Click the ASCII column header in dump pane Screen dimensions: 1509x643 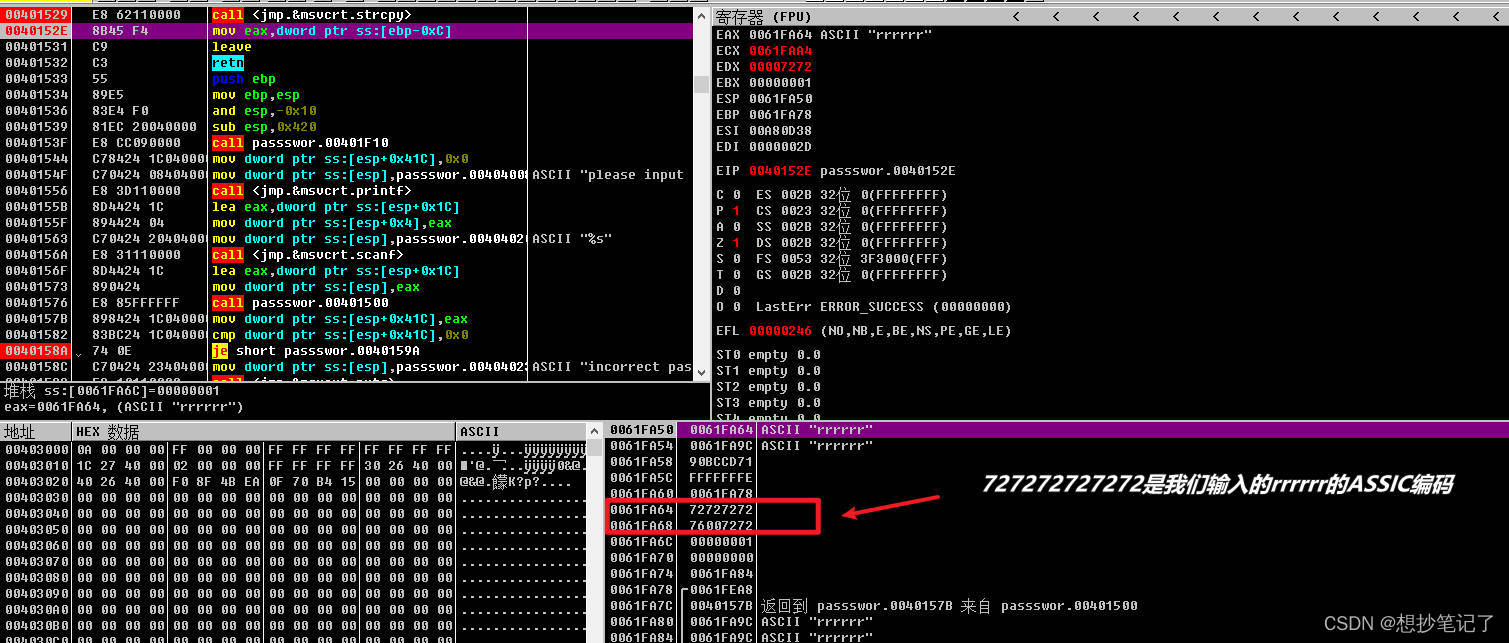tap(521, 431)
